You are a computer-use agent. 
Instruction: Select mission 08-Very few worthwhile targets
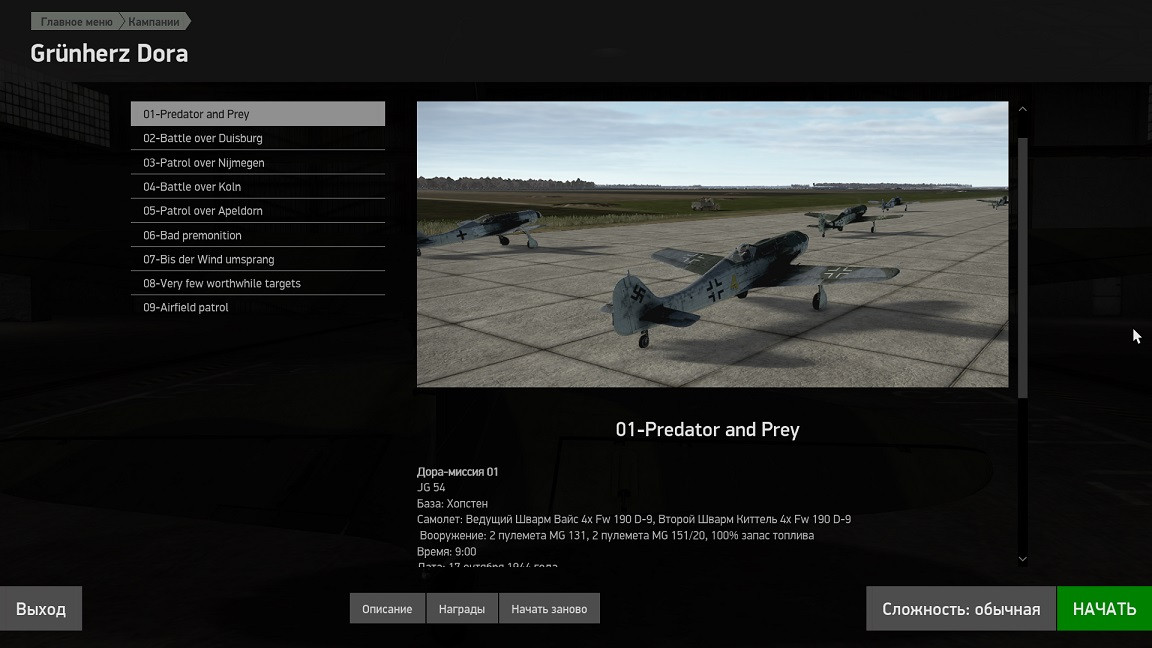pyautogui.click(x=258, y=284)
